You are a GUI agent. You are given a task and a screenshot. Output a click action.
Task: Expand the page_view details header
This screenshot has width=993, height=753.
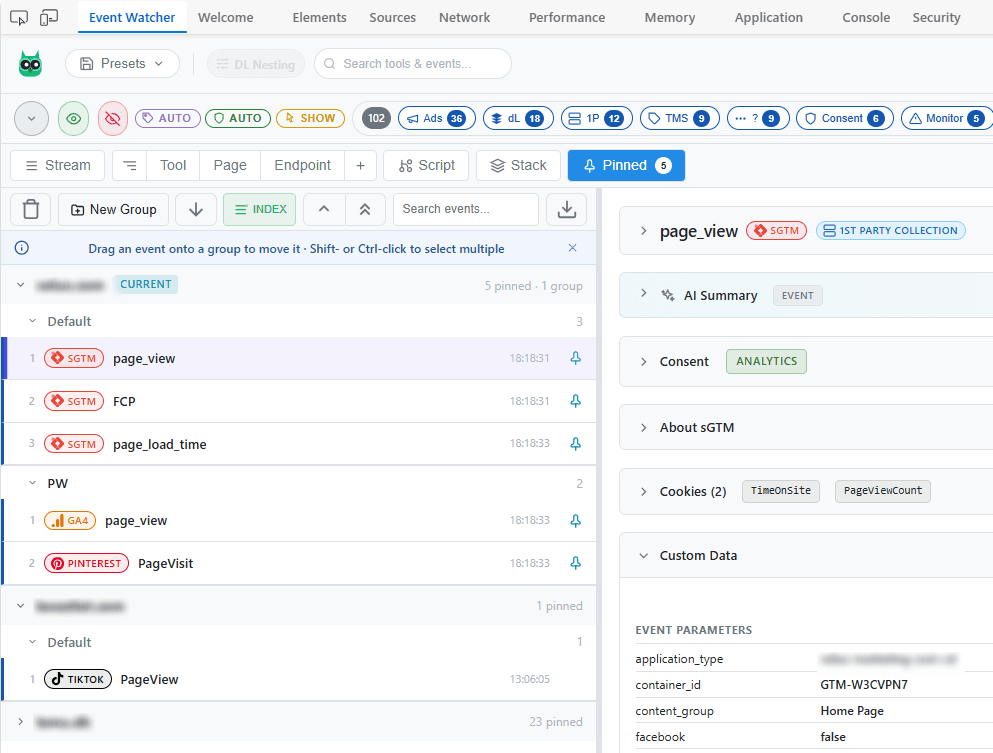tap(643, 231)
